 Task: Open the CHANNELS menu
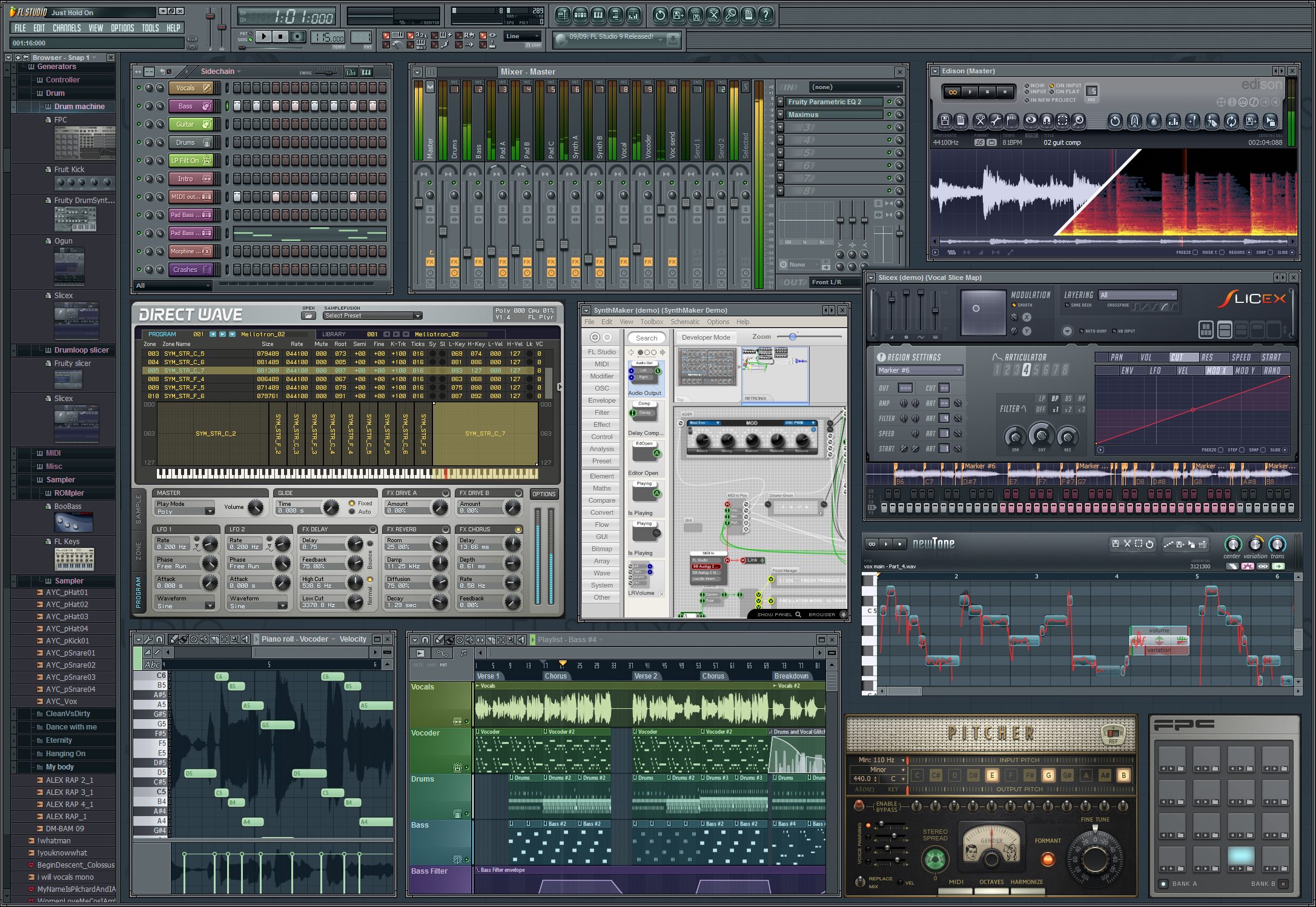pos(67,28)
